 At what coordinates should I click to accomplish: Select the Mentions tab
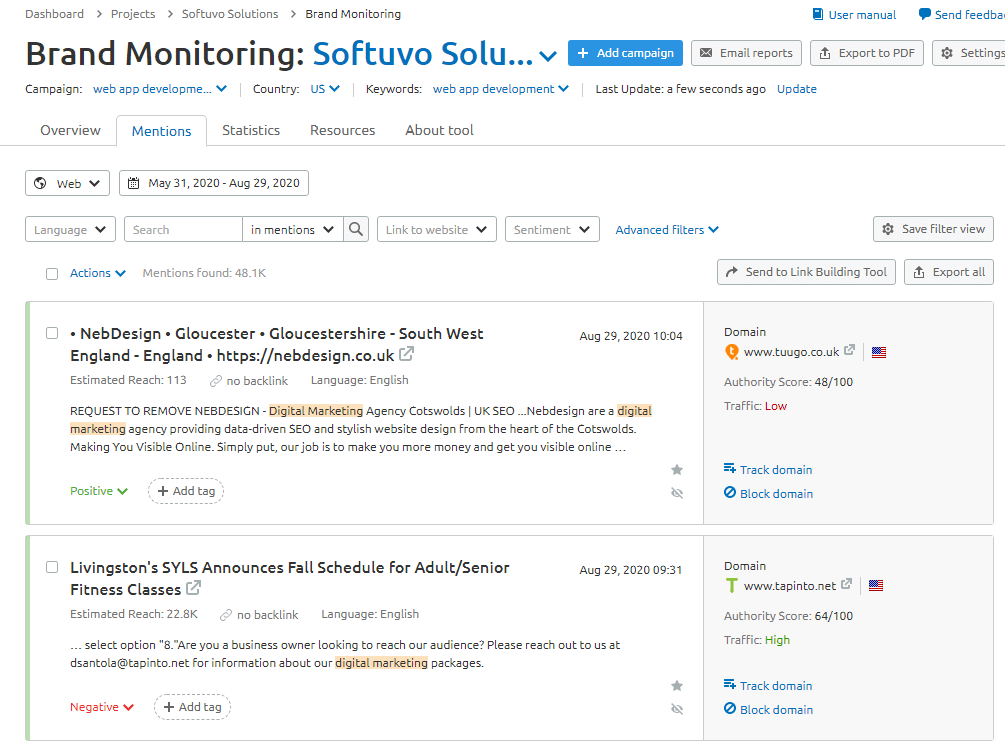[162, 131]
